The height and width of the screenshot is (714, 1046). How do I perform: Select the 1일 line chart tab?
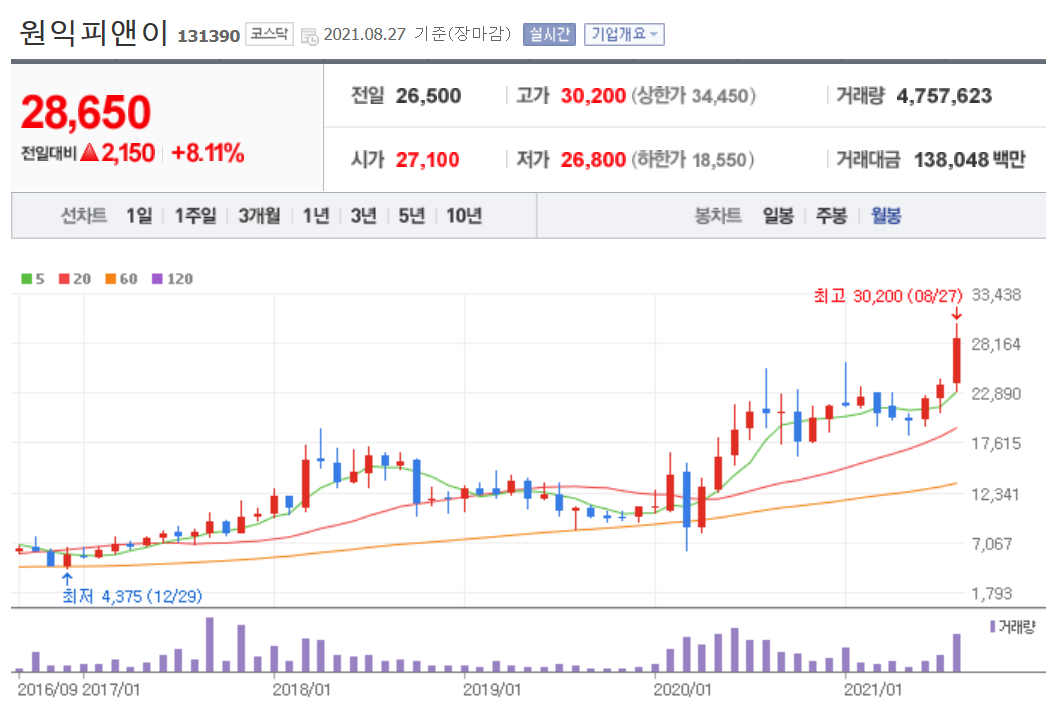click(139, 216)
